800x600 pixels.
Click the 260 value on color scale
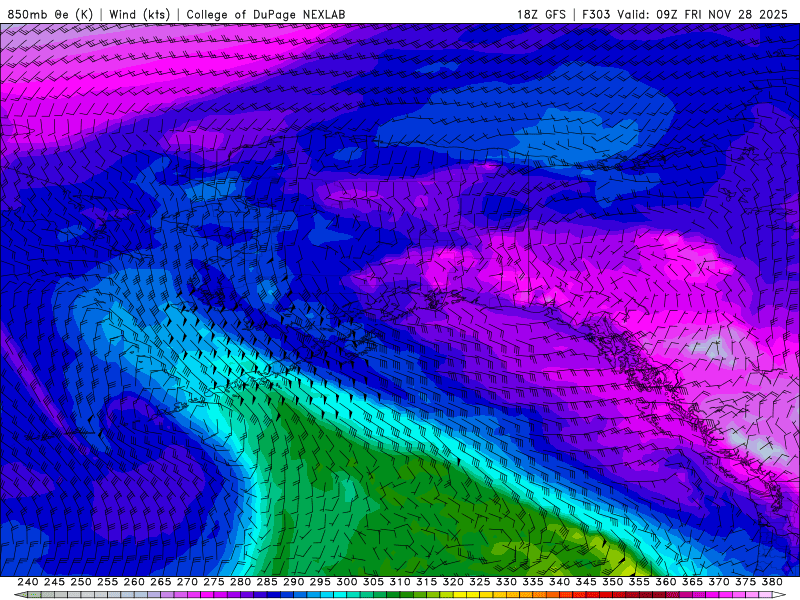pos(134,582)
